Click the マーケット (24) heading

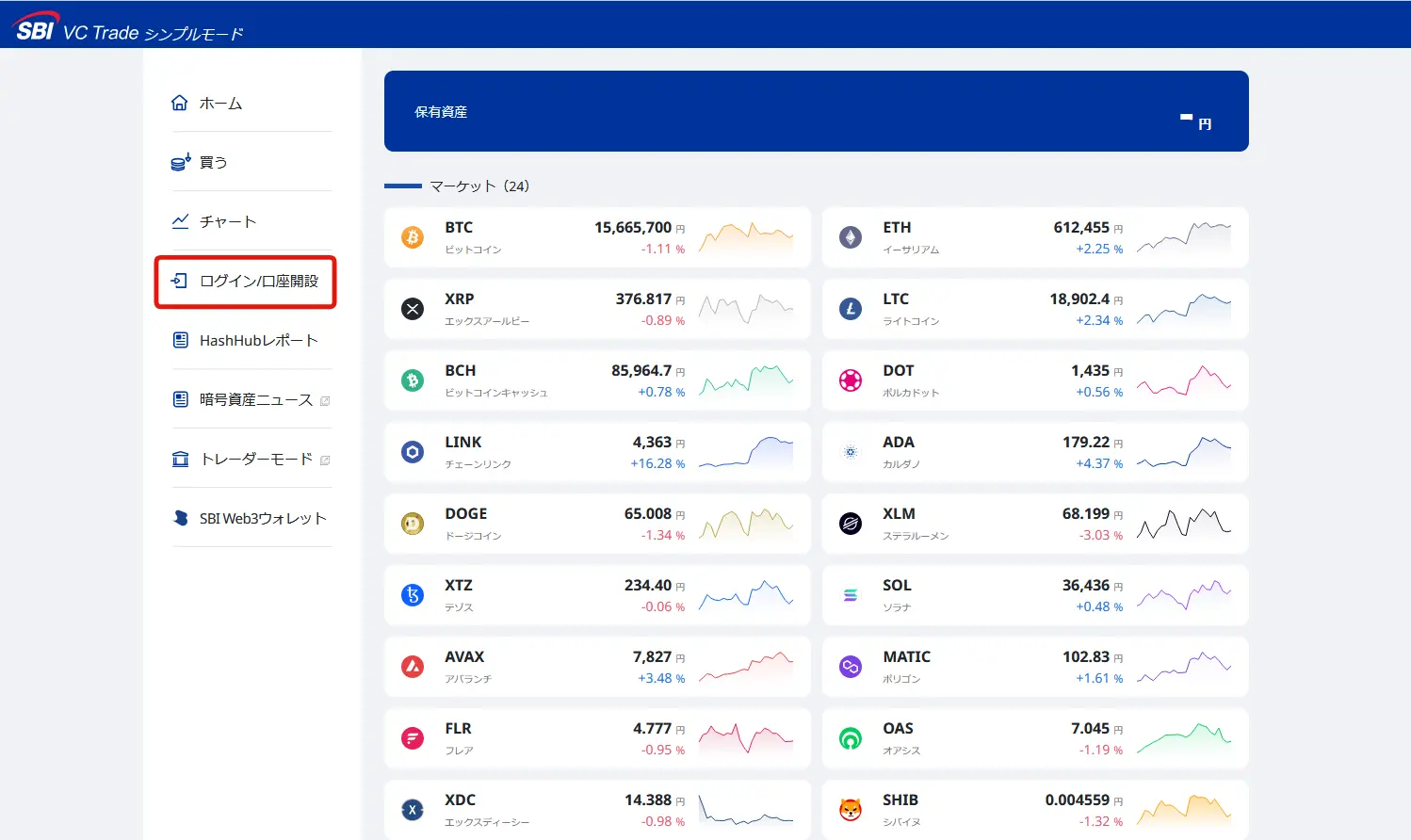(479, 186)
